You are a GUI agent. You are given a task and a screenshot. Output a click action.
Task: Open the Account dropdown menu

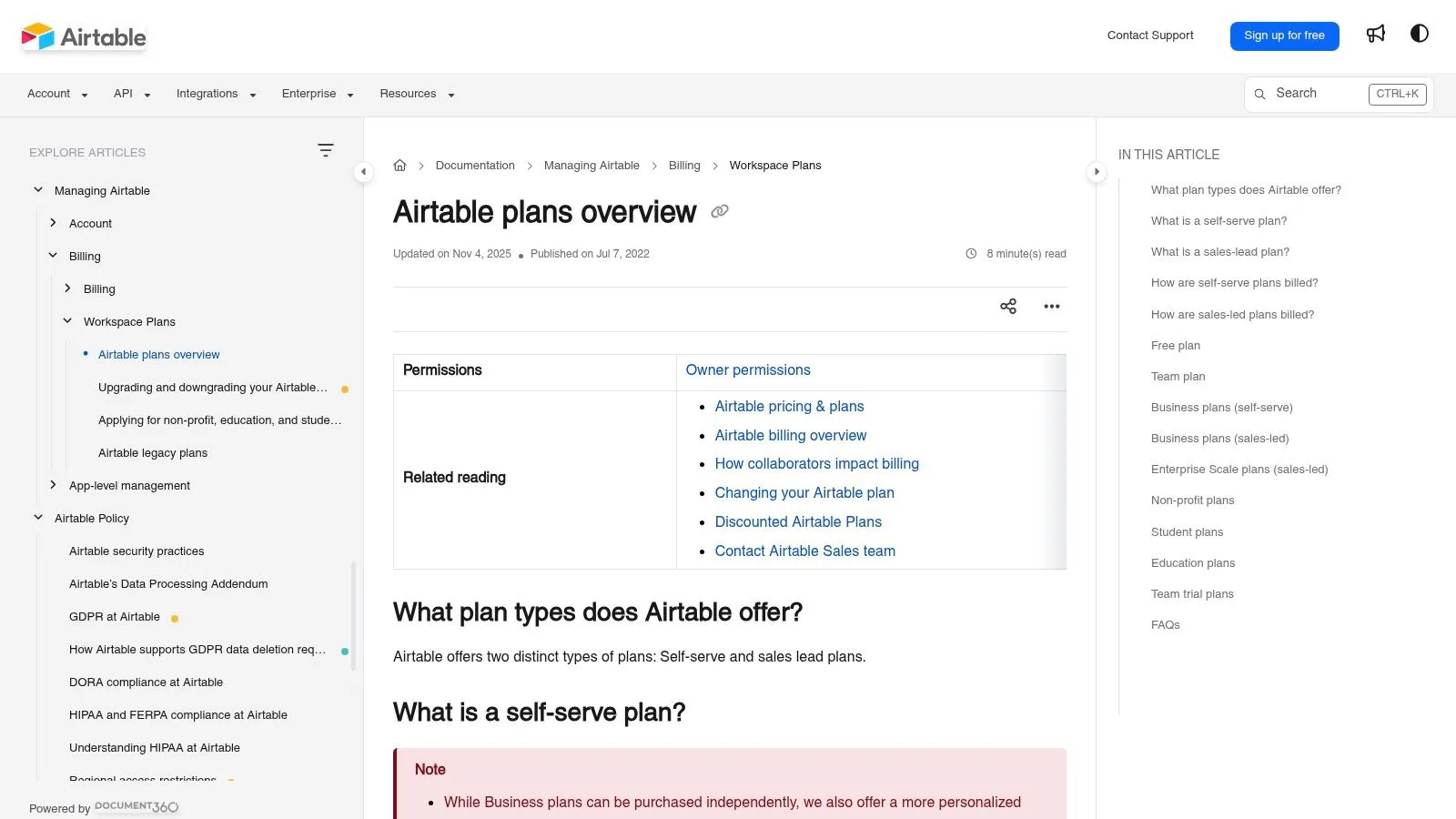click(57, 94)
